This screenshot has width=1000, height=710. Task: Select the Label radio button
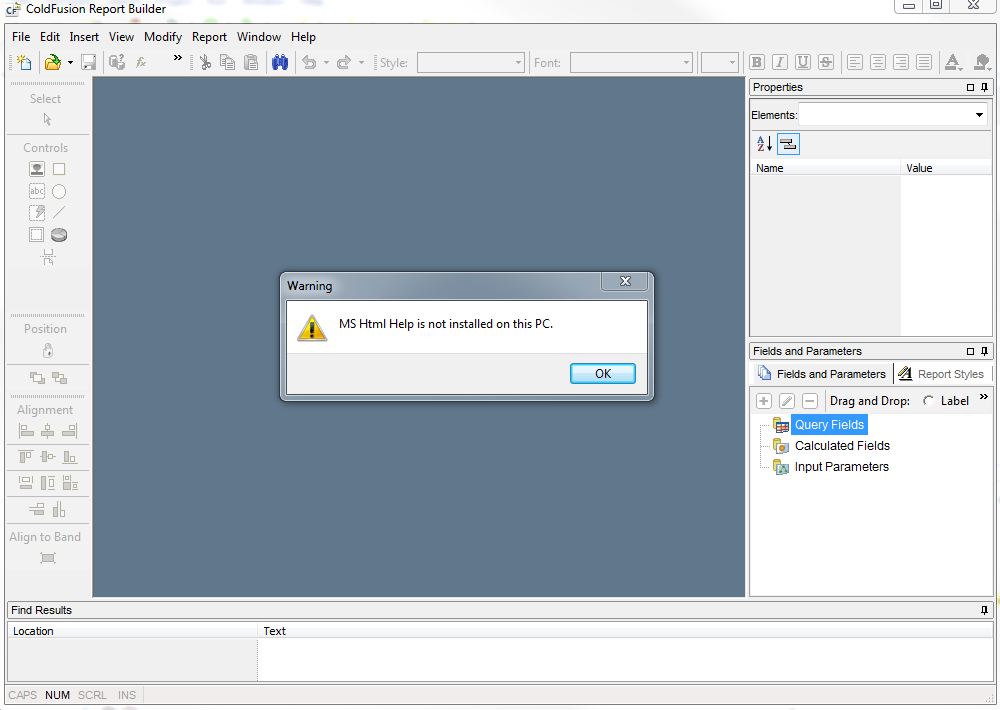[929, 401]
